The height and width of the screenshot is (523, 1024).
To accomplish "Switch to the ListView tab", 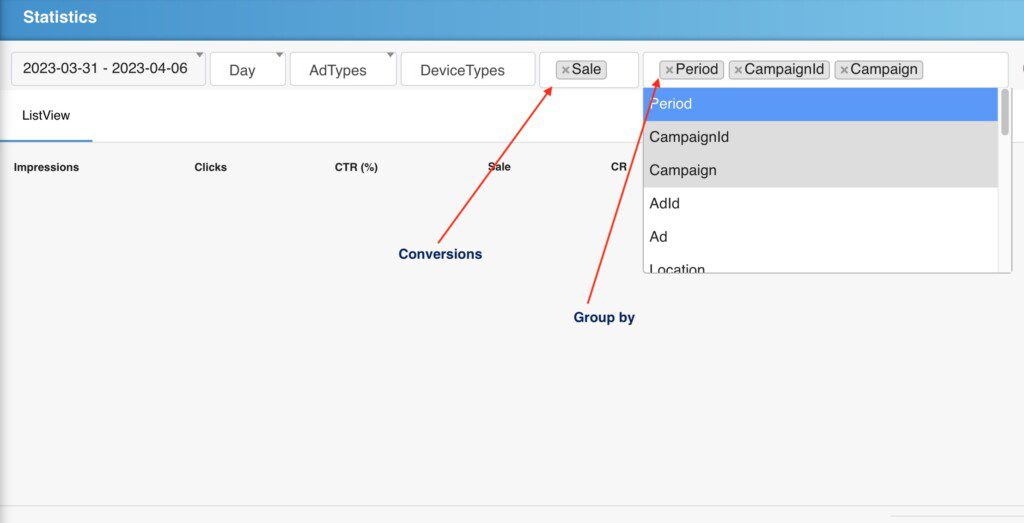I will click(x=46, y=116).
